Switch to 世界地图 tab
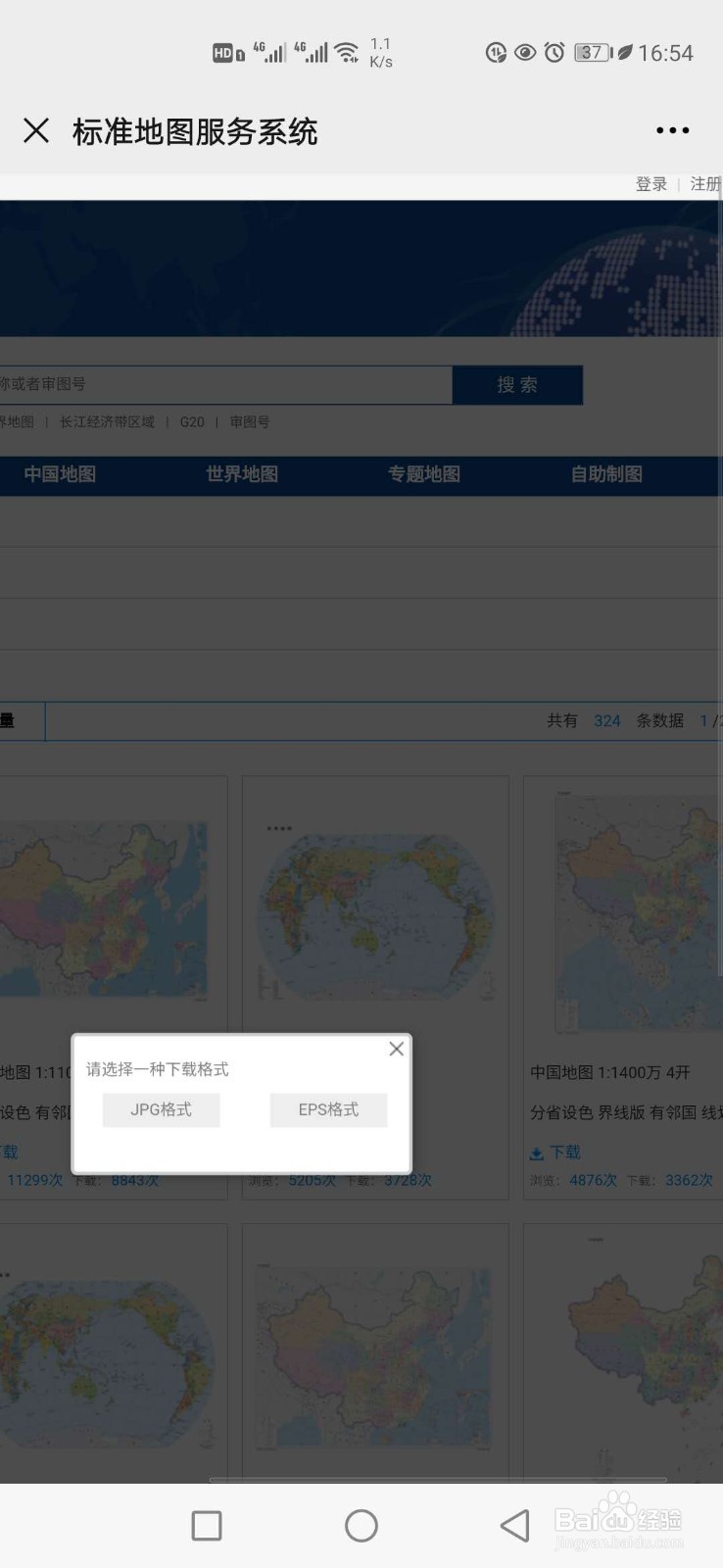This screenshot has height=1568, width=723. (242, 474)
